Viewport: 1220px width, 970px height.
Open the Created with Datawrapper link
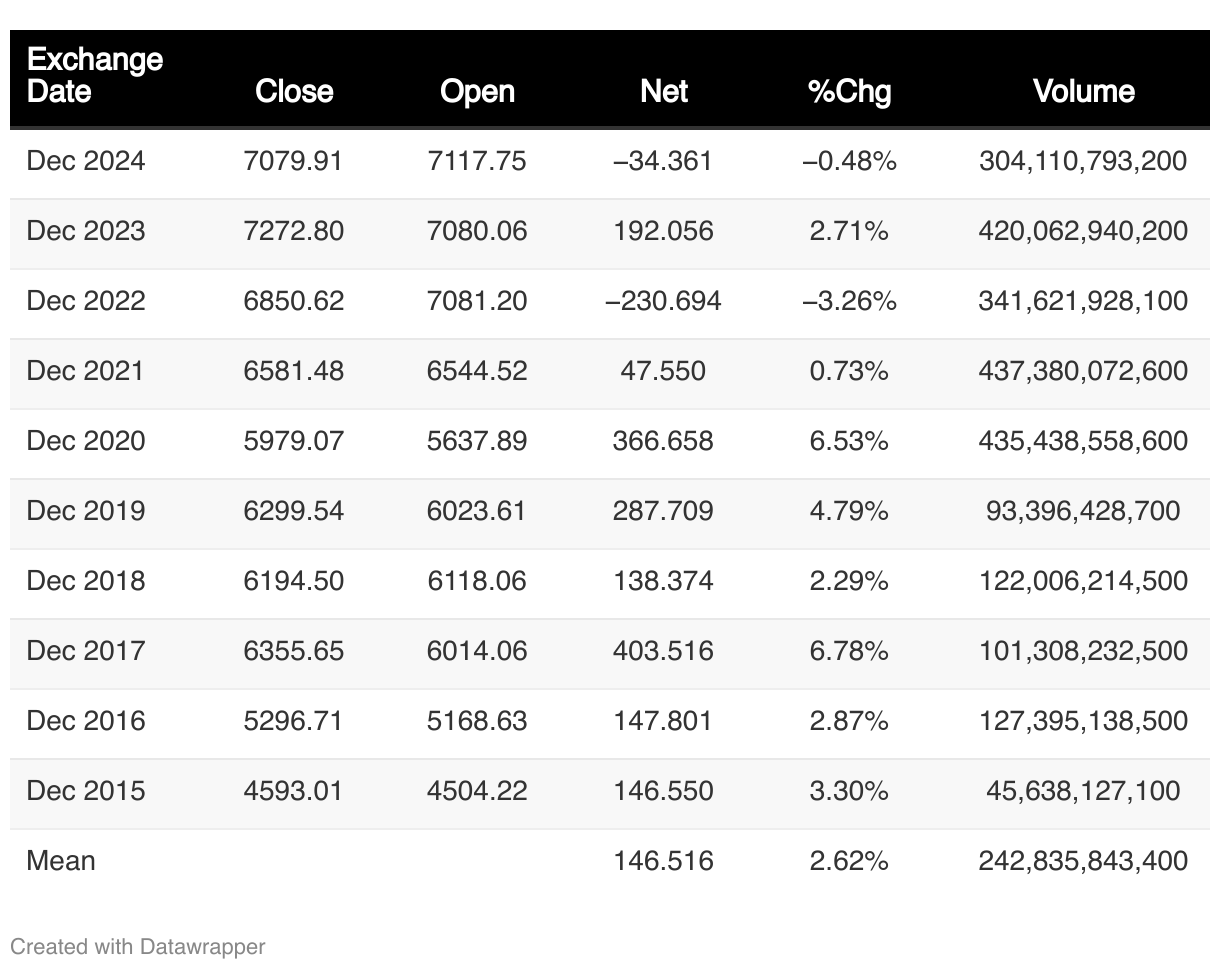pos(138,946)
